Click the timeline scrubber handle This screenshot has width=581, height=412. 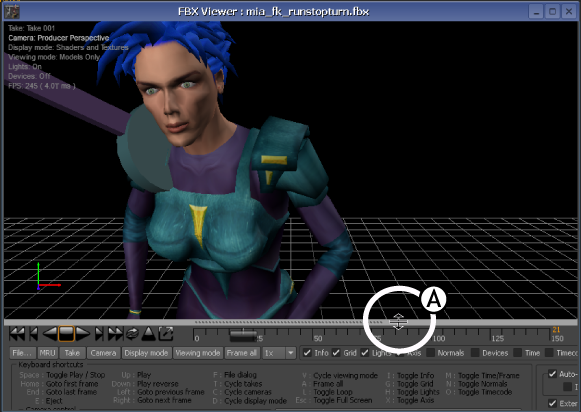[x=243, y=336]
